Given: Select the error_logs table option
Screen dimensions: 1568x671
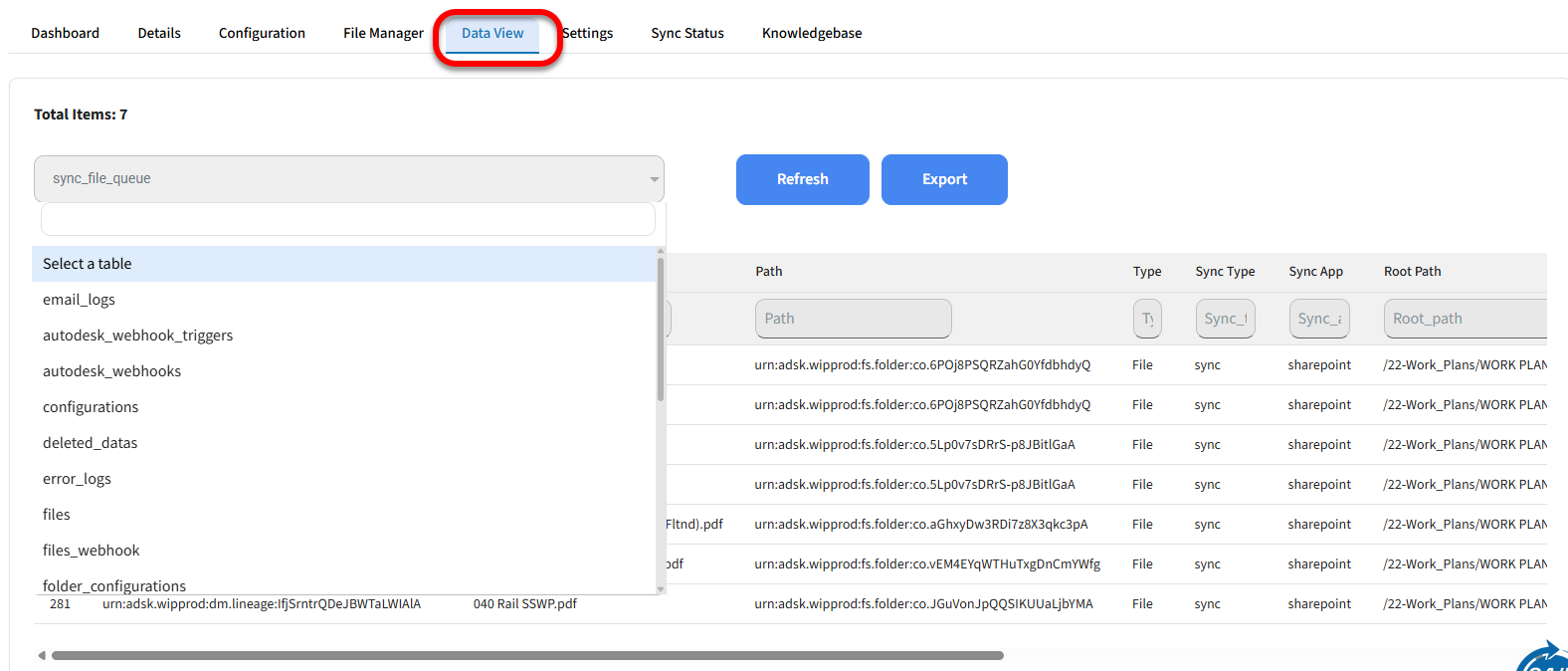Looking at the screenshot, I should (x=78, y=479).
